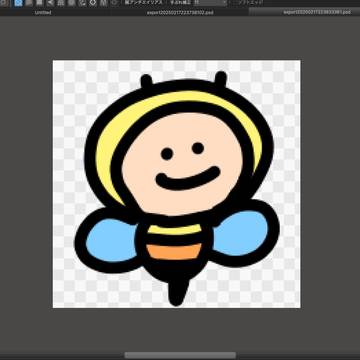Click the bee's blue right wing
360x360 pixels.
pos(241,233)
